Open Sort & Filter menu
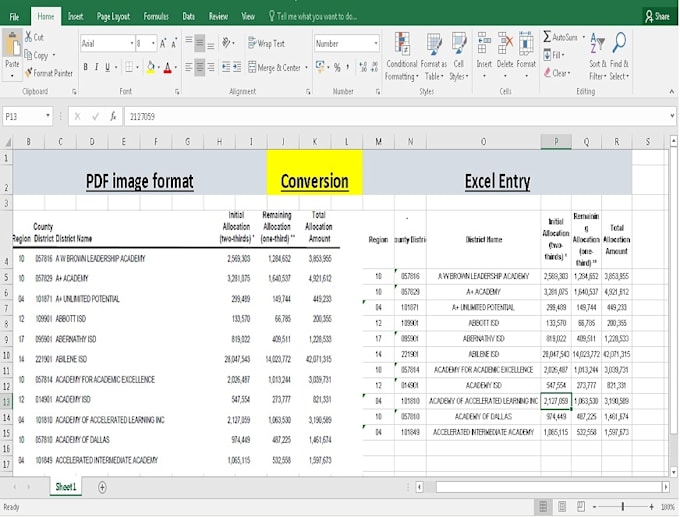The width and height of the screenshot is (680, 517). click(x=598, y=56)
